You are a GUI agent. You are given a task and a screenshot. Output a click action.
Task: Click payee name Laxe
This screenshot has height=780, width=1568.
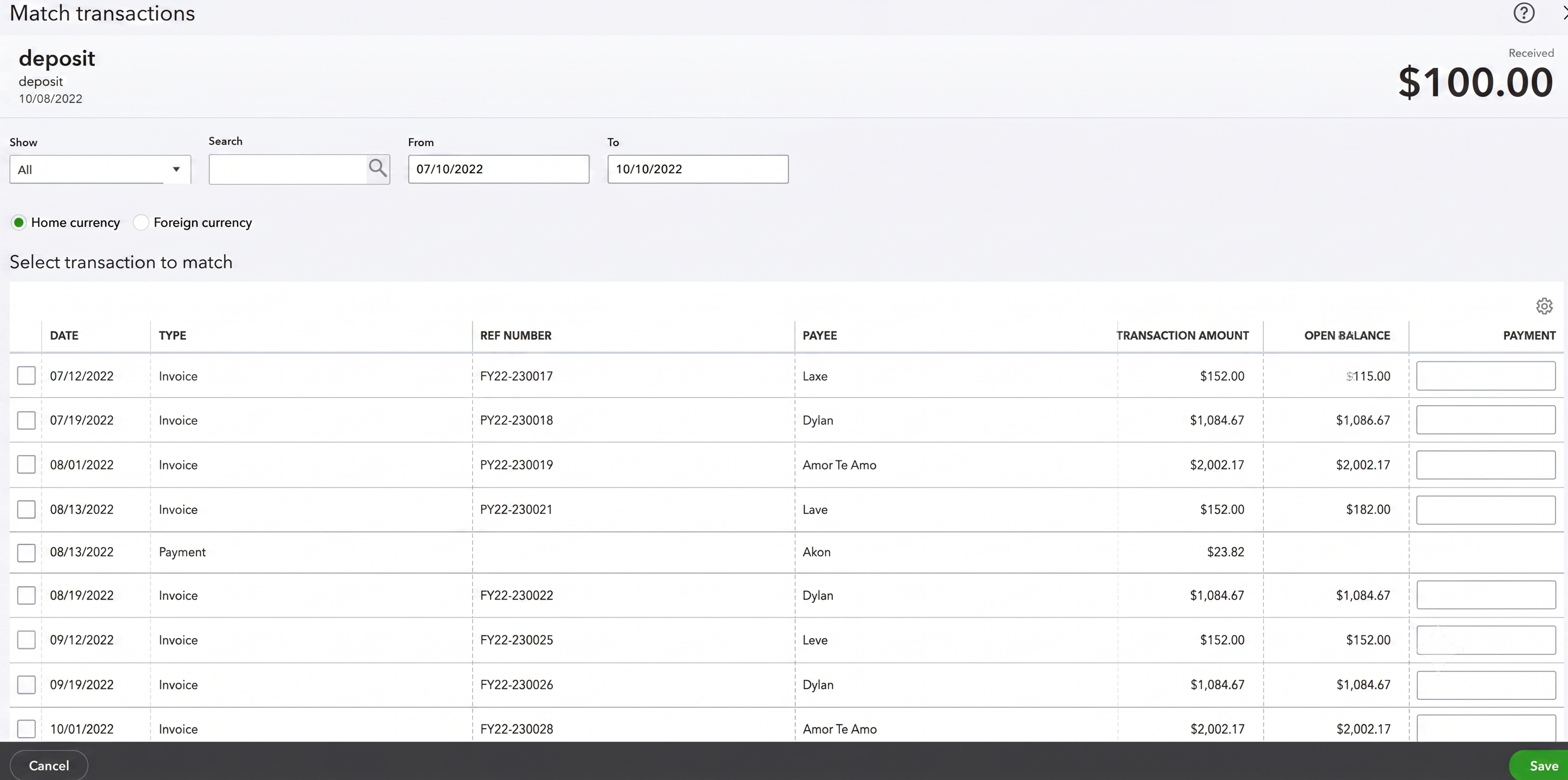point(814,376)
